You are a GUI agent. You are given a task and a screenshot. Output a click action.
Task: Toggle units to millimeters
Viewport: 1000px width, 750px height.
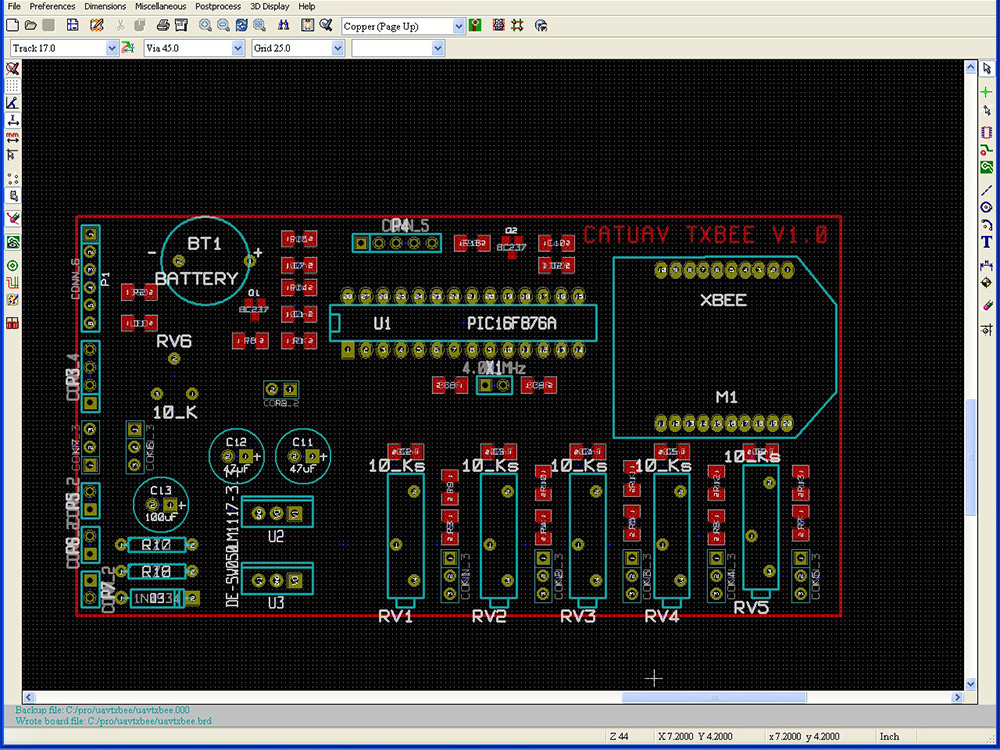pyautogui.click(x=12, y=137)
